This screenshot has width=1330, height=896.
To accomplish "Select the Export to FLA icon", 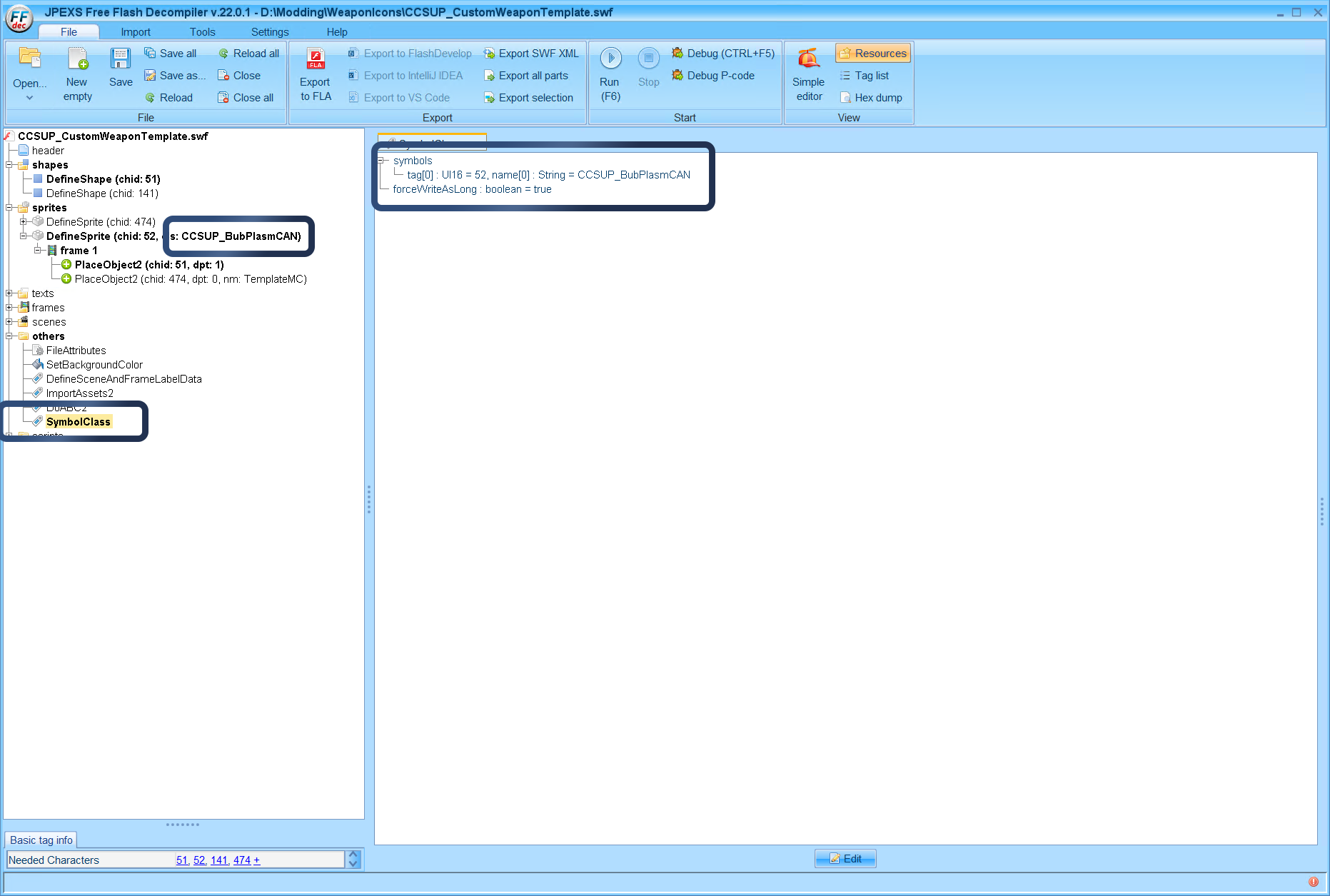I will click(x=314, y=71).
